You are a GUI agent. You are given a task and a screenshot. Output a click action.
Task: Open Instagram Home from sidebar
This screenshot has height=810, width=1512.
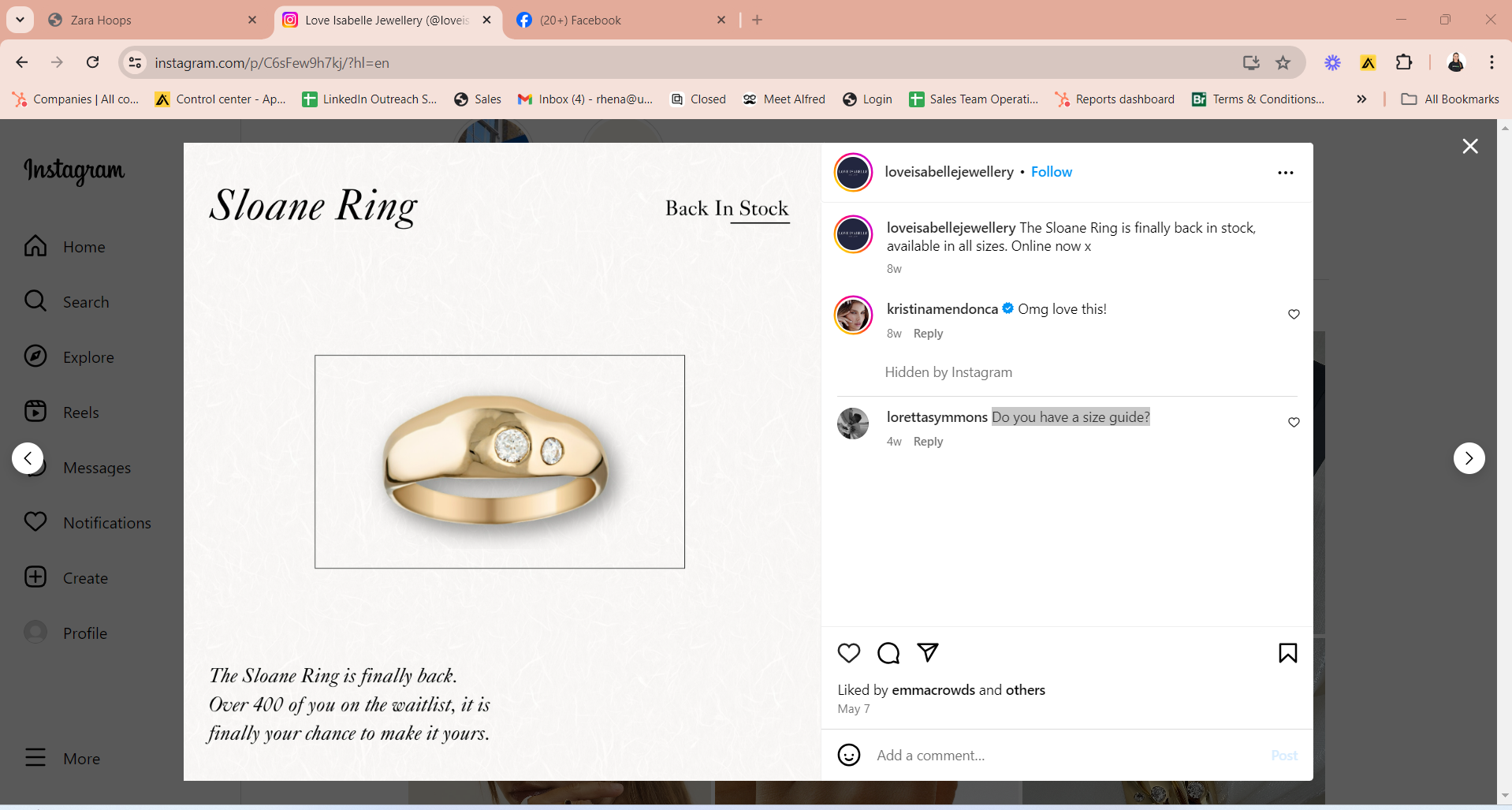click(65, 247)
